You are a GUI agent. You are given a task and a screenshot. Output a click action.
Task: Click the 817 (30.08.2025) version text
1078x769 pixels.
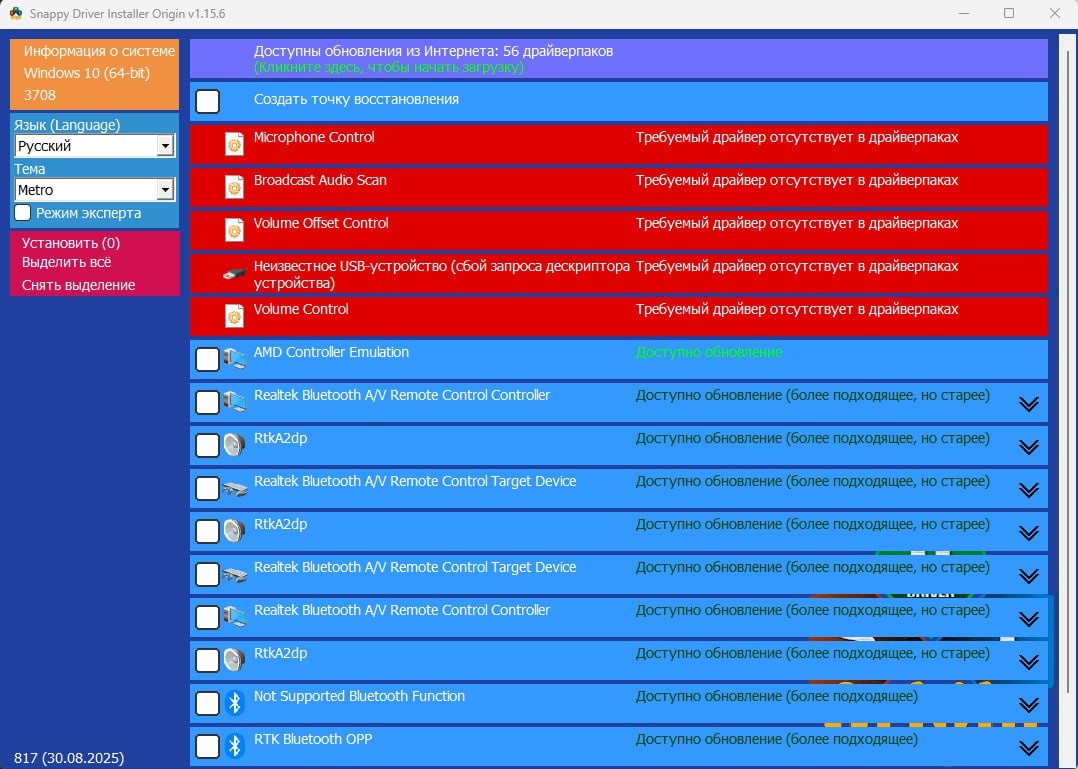(69, 758)
